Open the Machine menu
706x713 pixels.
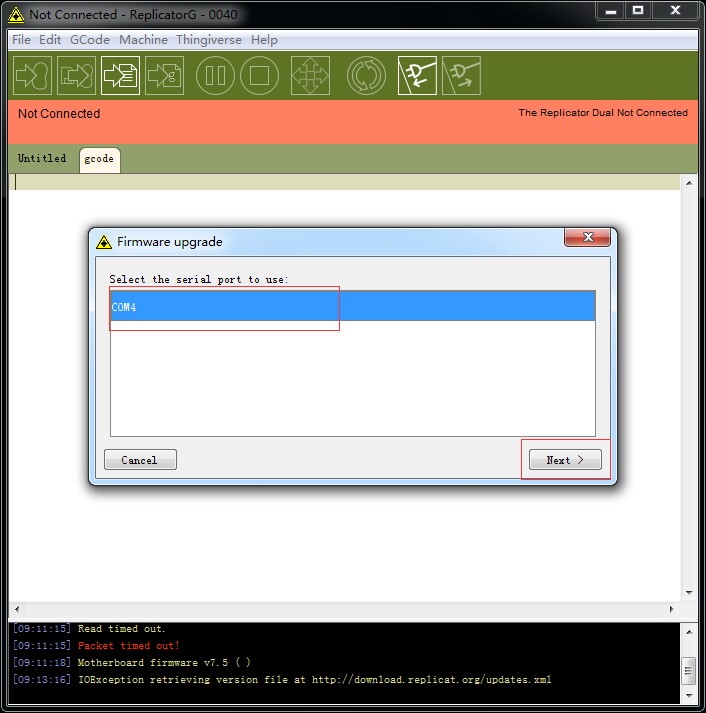[x=143, y=40]
